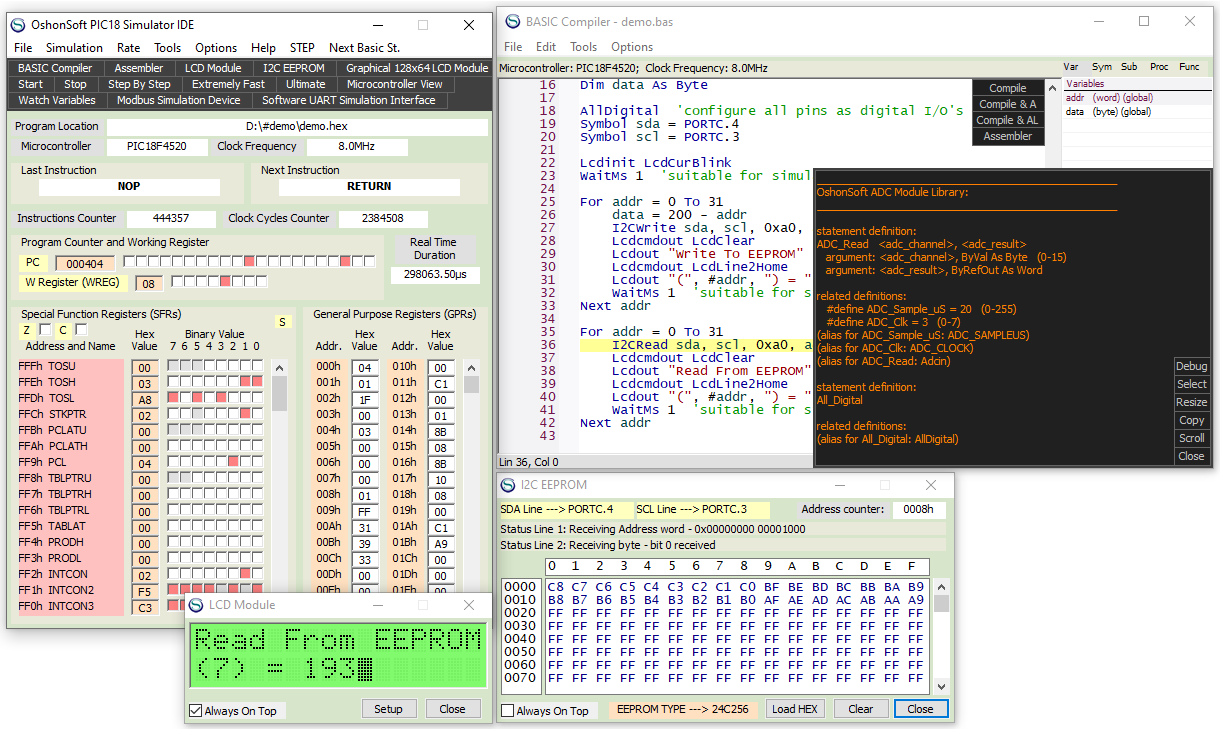This screenshot has width=1220, height=729.
Task: Click the I2C EEPROM window's title bar icon
Action: tap(508, 485)
